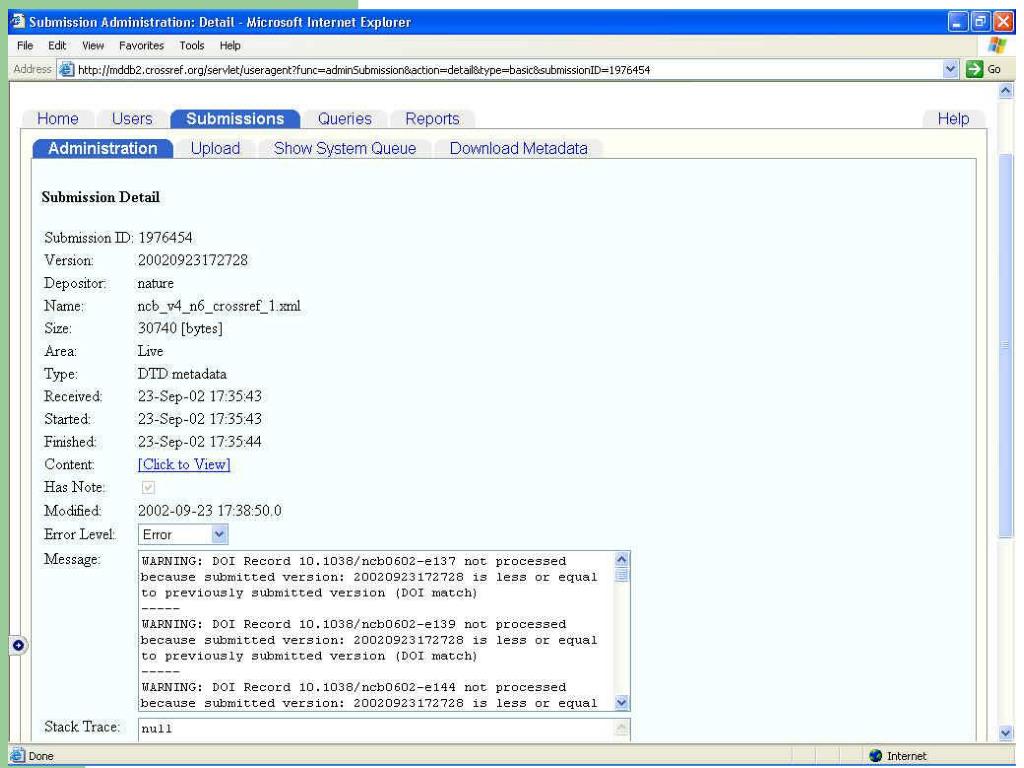Open the Edit menu

tap(57, 46)
